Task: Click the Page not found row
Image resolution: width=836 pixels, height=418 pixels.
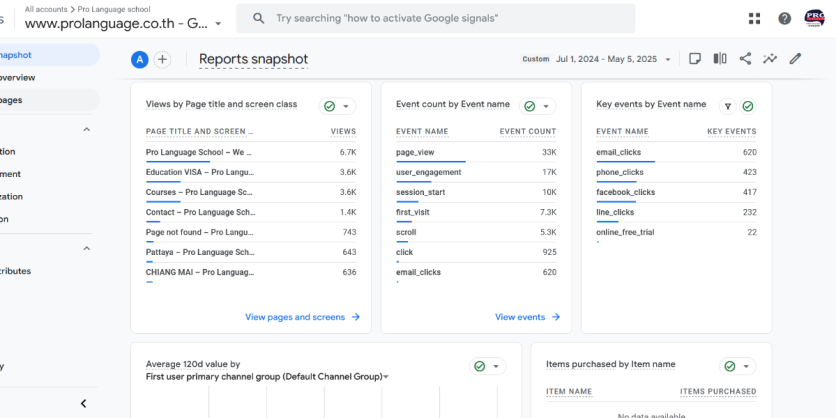Action: point(251,232)
